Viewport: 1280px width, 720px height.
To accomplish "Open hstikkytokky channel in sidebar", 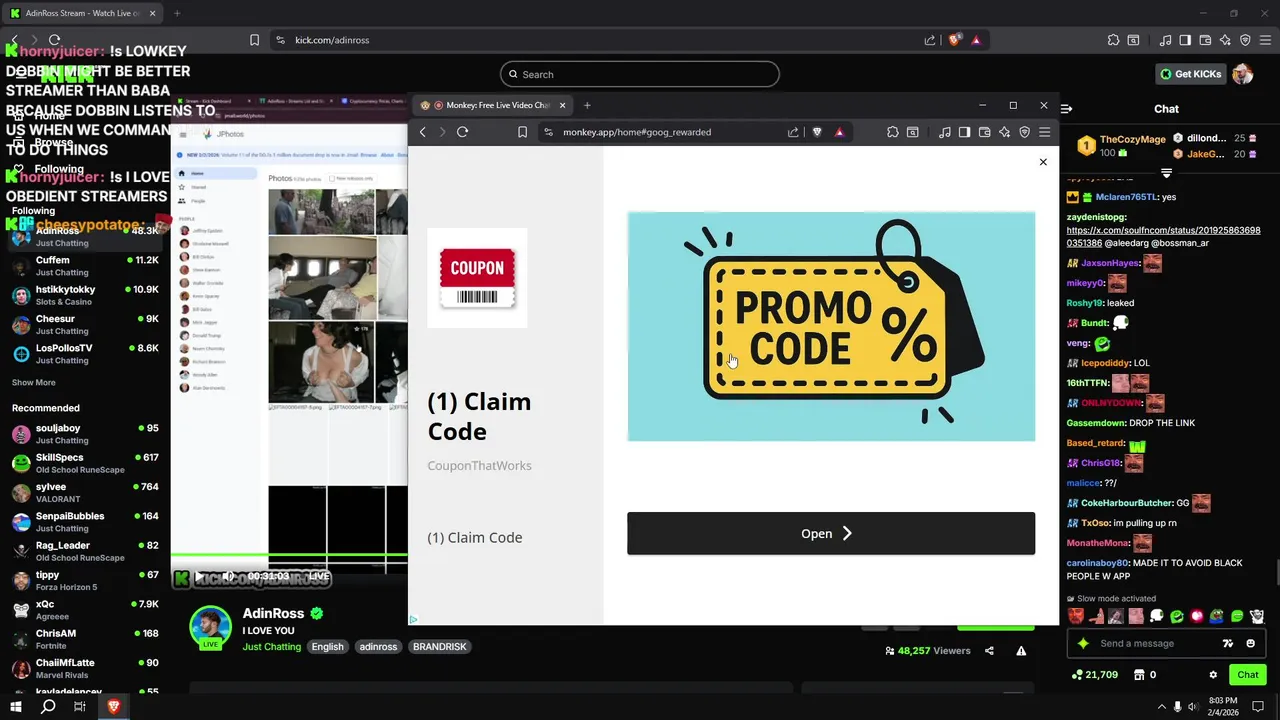I will point(85,295).
